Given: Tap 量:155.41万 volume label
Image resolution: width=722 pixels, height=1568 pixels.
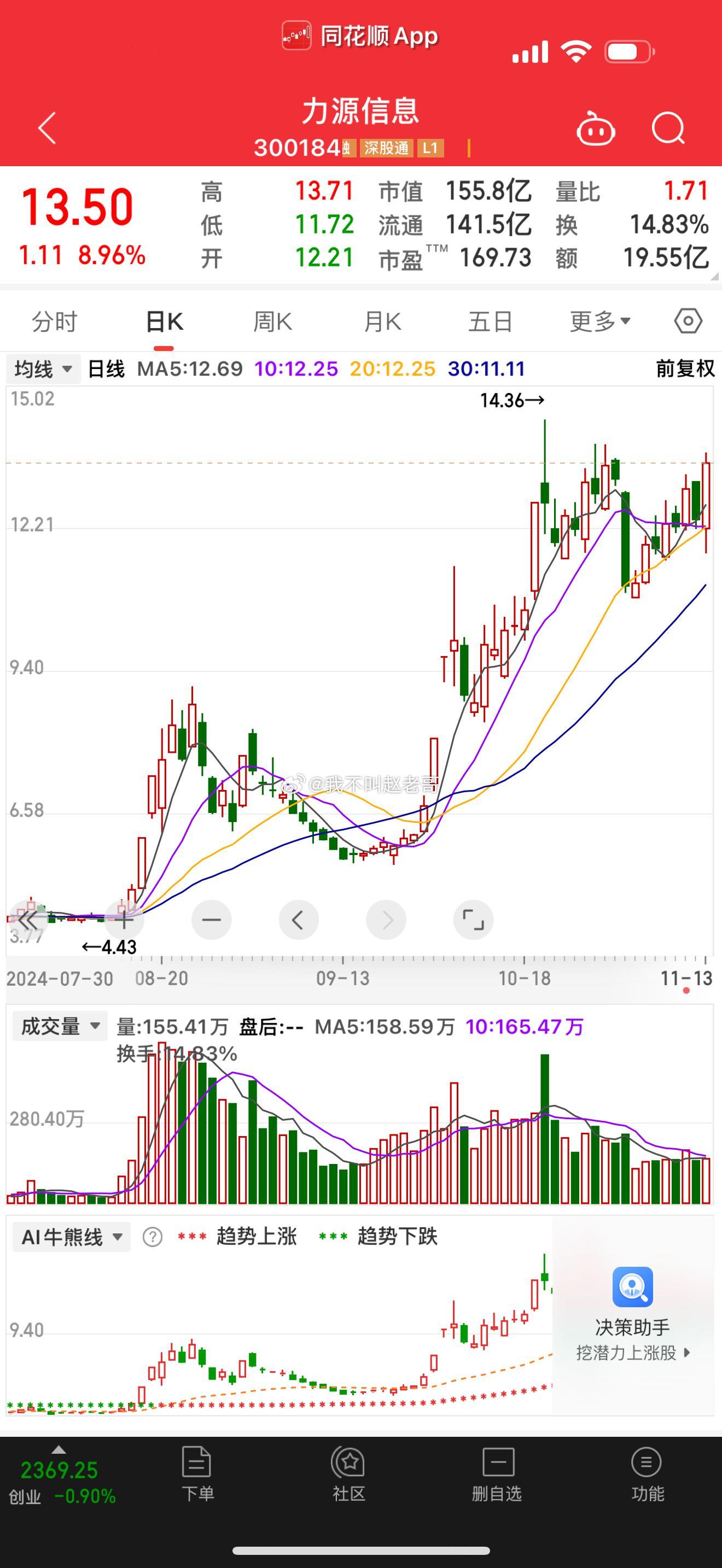Looking at the screenshot, I should pos(172,1027).
